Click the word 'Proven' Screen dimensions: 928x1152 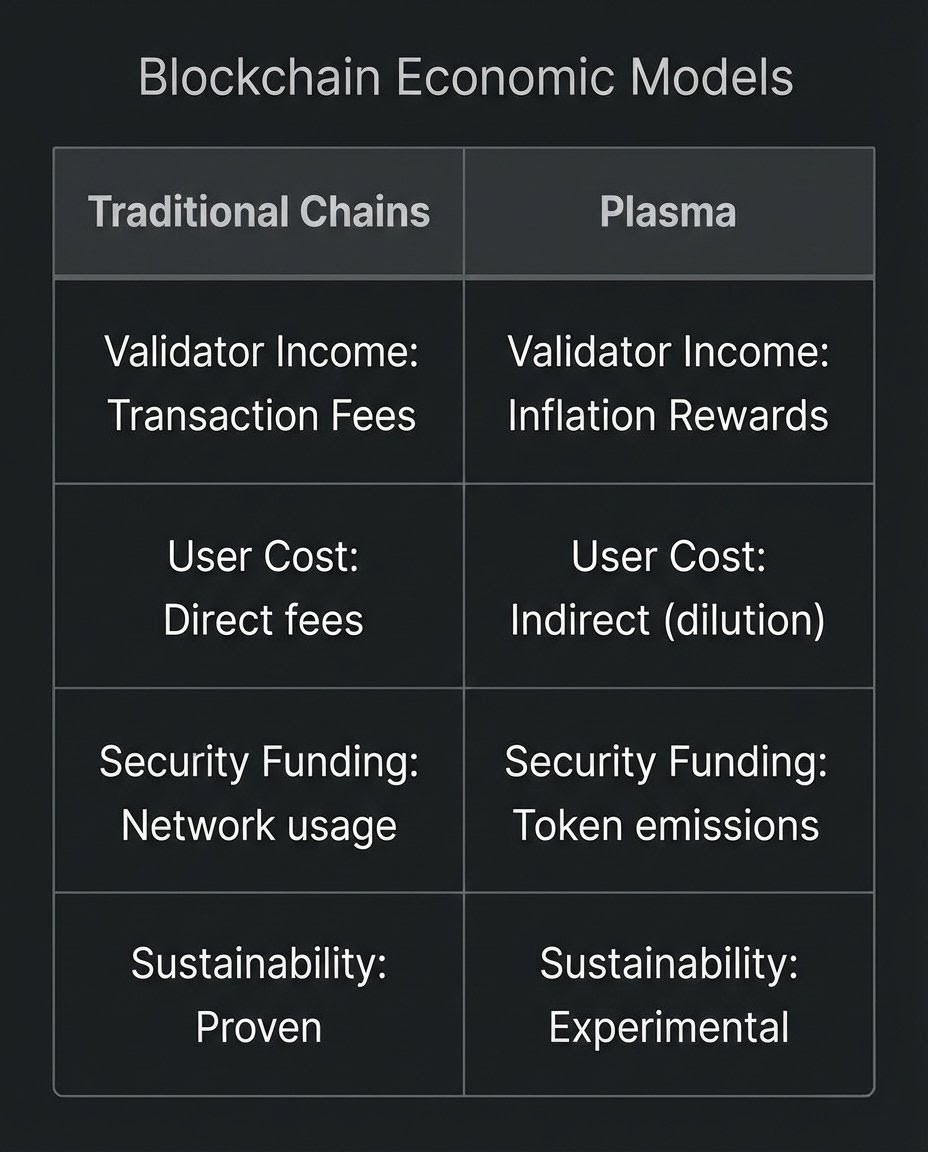click(x=259, y=1027)
